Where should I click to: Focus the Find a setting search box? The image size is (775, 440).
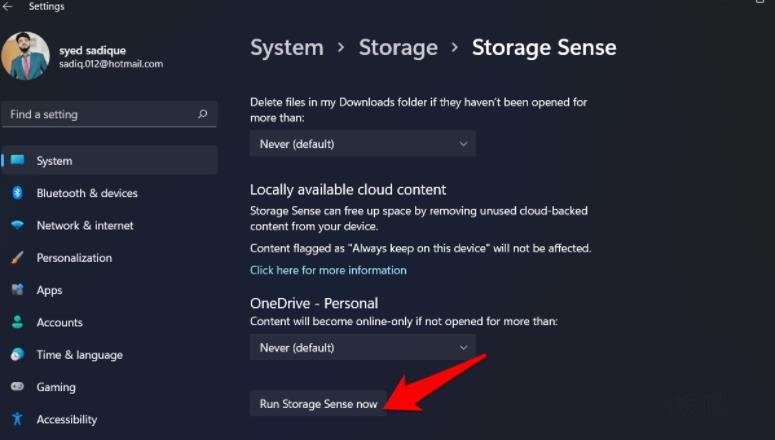[100, 114]
